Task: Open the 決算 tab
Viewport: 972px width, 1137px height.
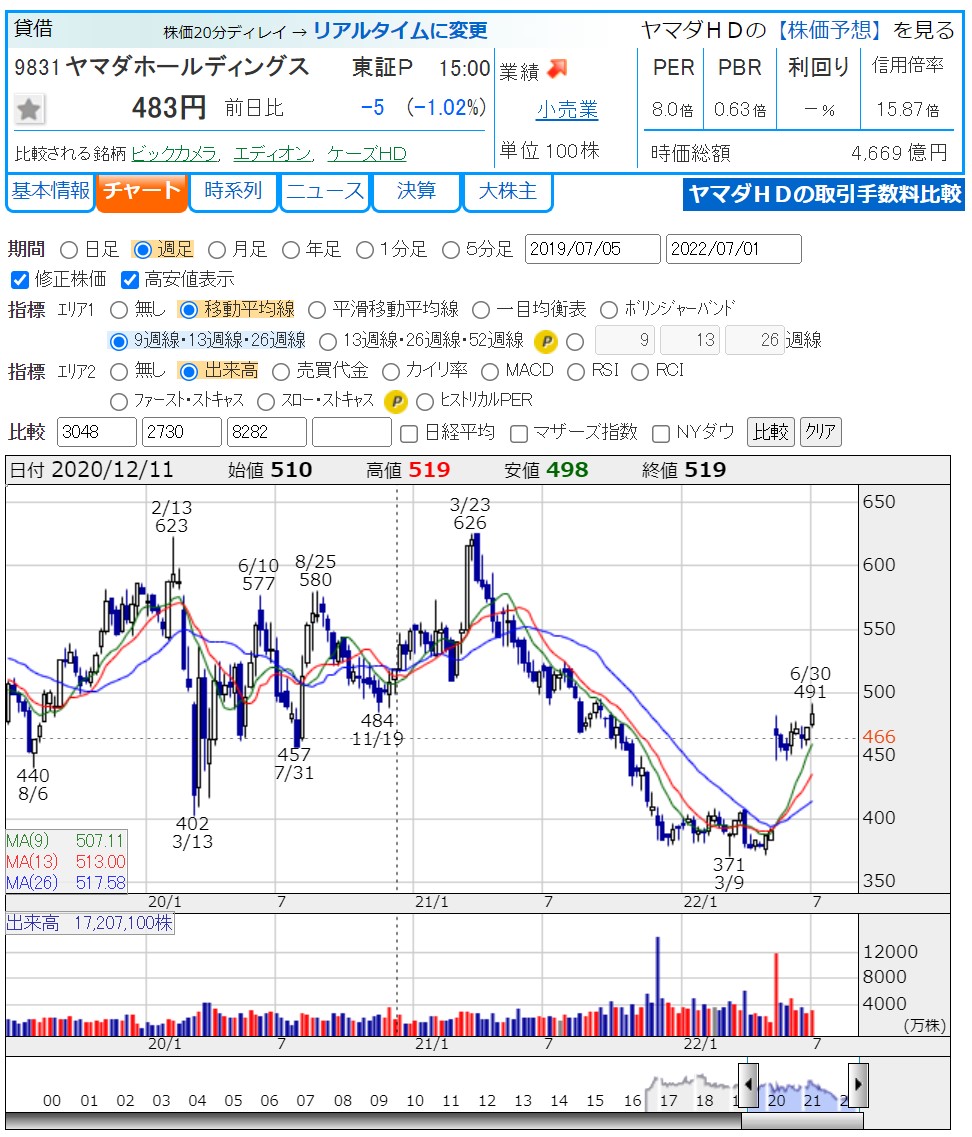Action: point(416,191)
